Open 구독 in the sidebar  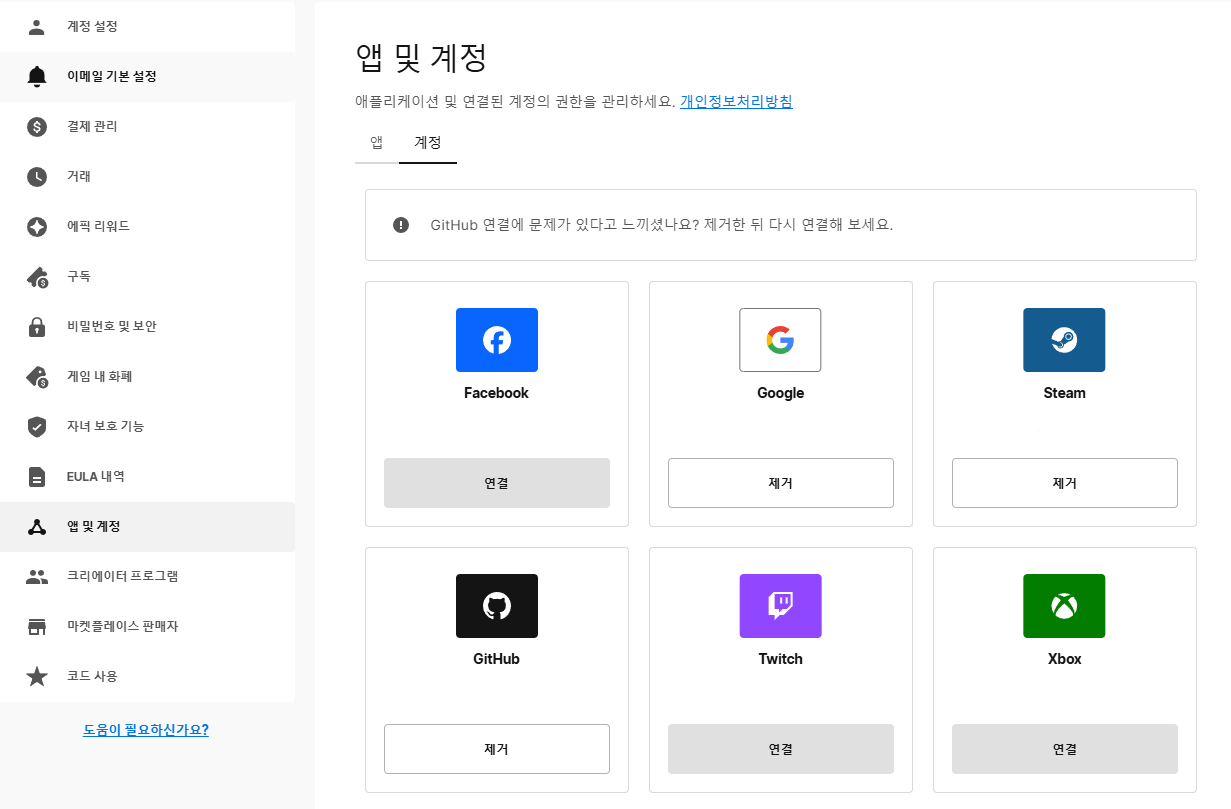tap(147, 277)
